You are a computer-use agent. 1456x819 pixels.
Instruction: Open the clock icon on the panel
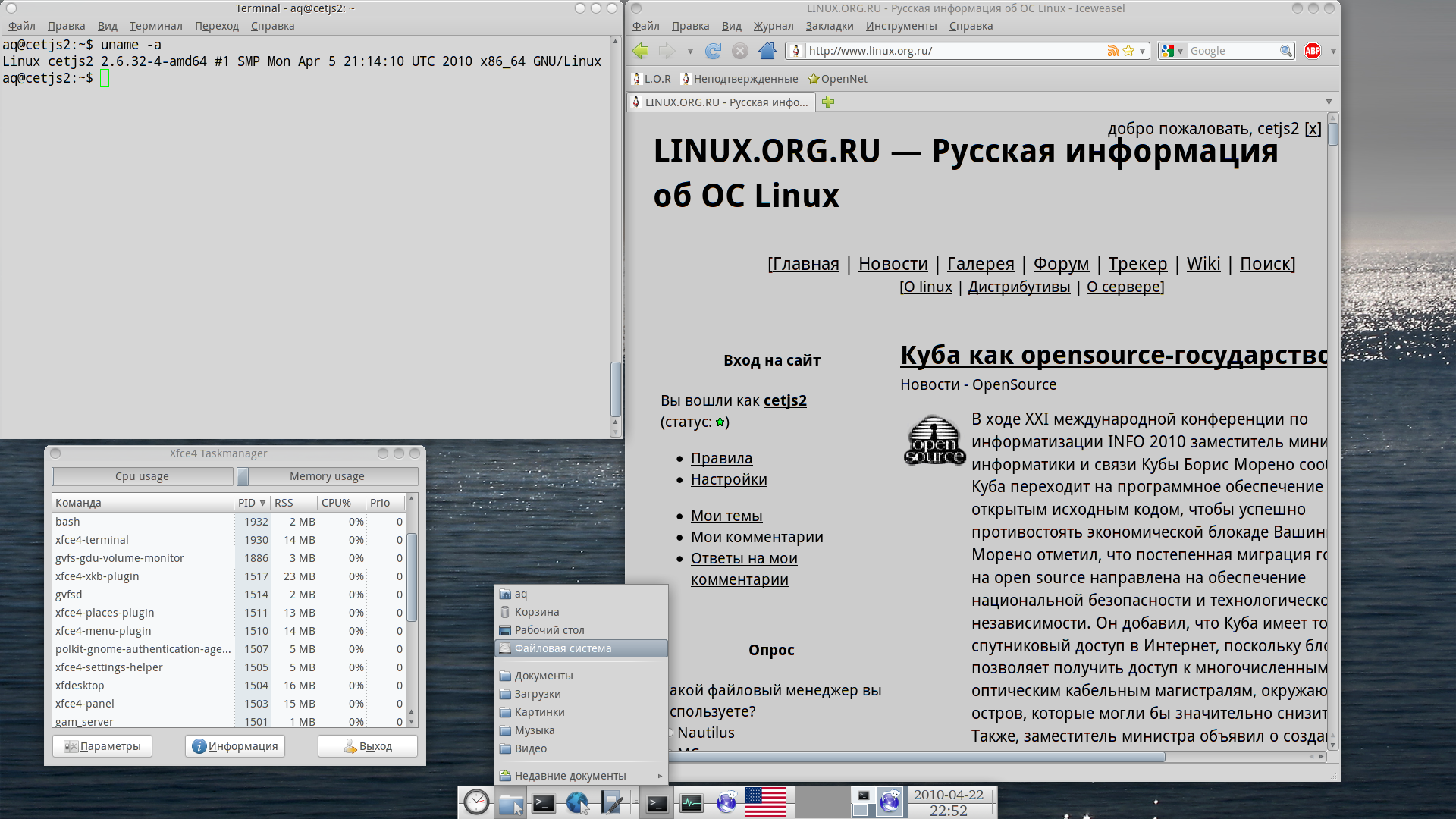pos(476,802)
